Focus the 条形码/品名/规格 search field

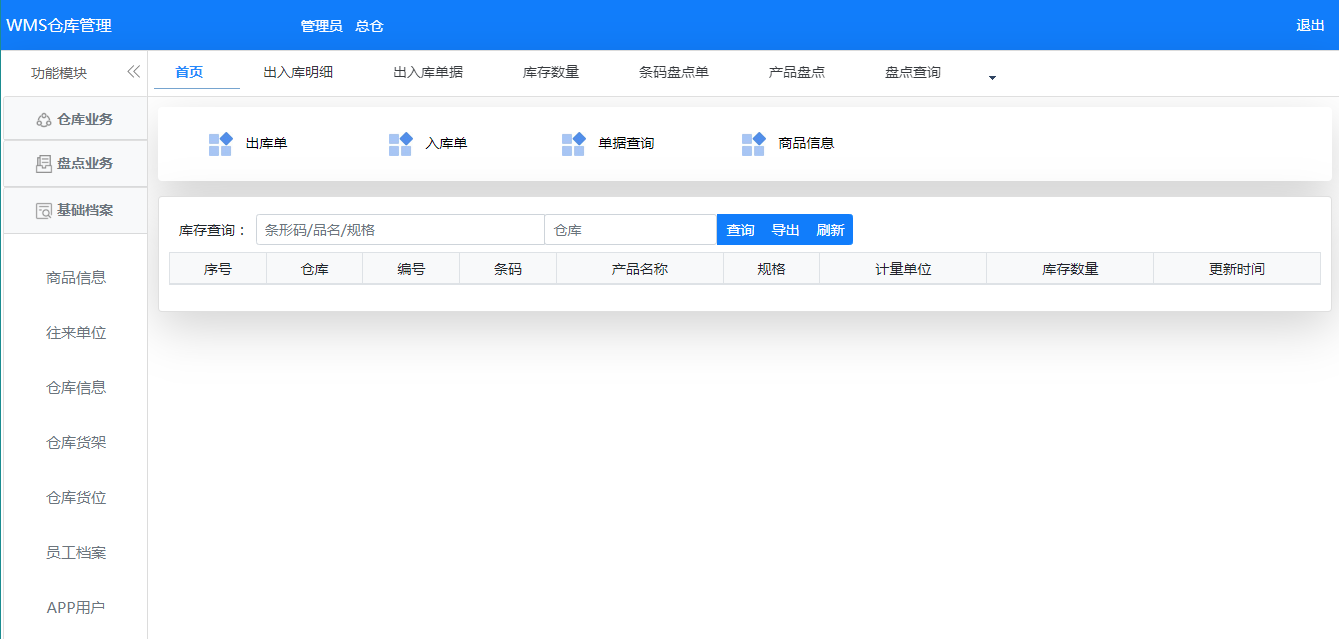400,230
